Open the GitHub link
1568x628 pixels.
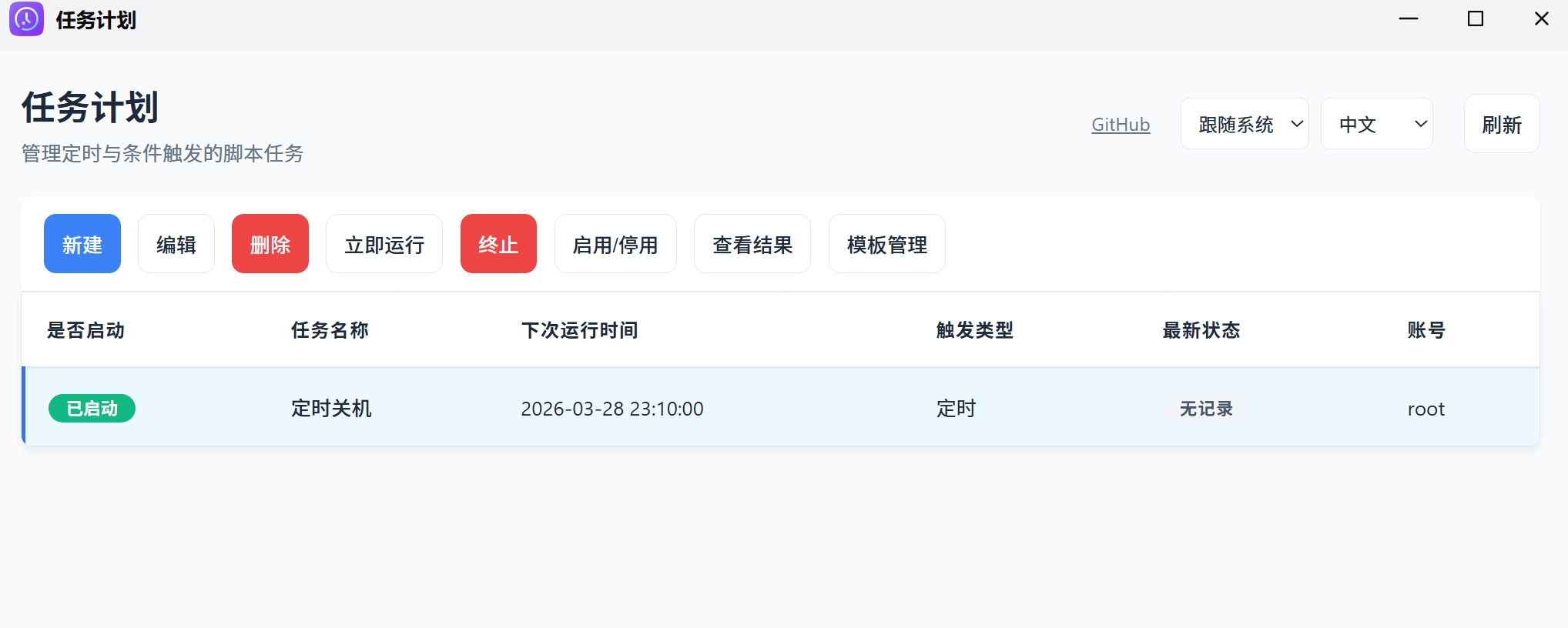click(1121, 124)
